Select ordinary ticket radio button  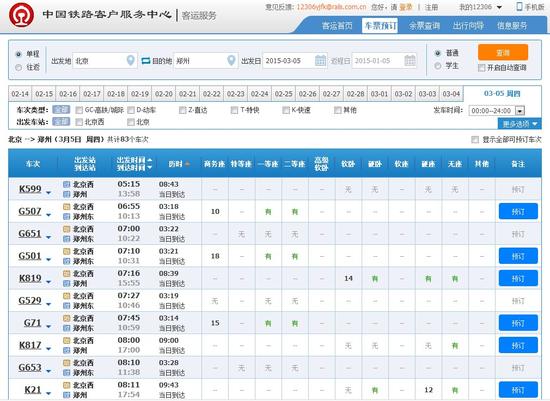click(437, 53)
